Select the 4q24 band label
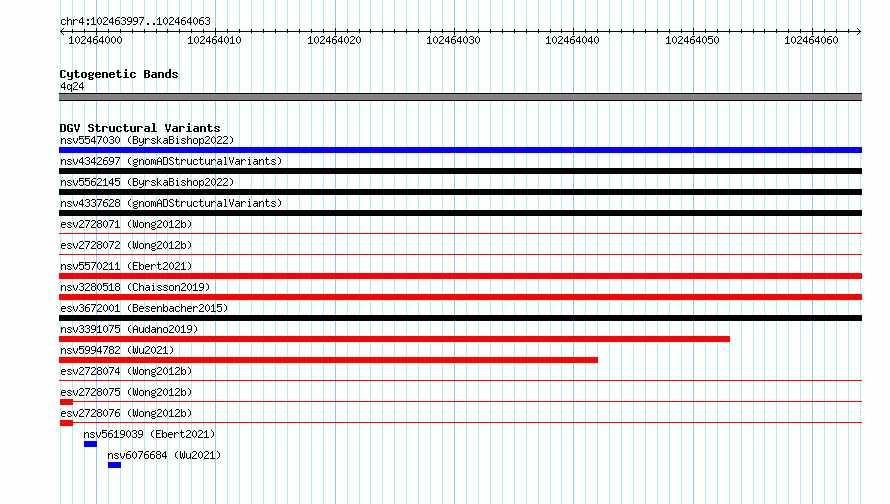Viewport: 890px width, 504px height. (x=72, y=86)
